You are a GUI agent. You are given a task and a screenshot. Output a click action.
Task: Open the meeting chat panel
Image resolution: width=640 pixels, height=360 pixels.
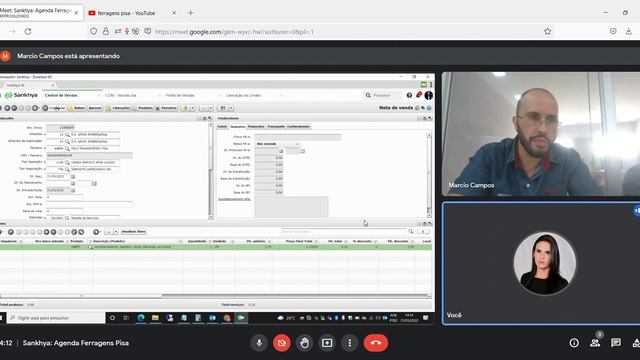(616, 343)
